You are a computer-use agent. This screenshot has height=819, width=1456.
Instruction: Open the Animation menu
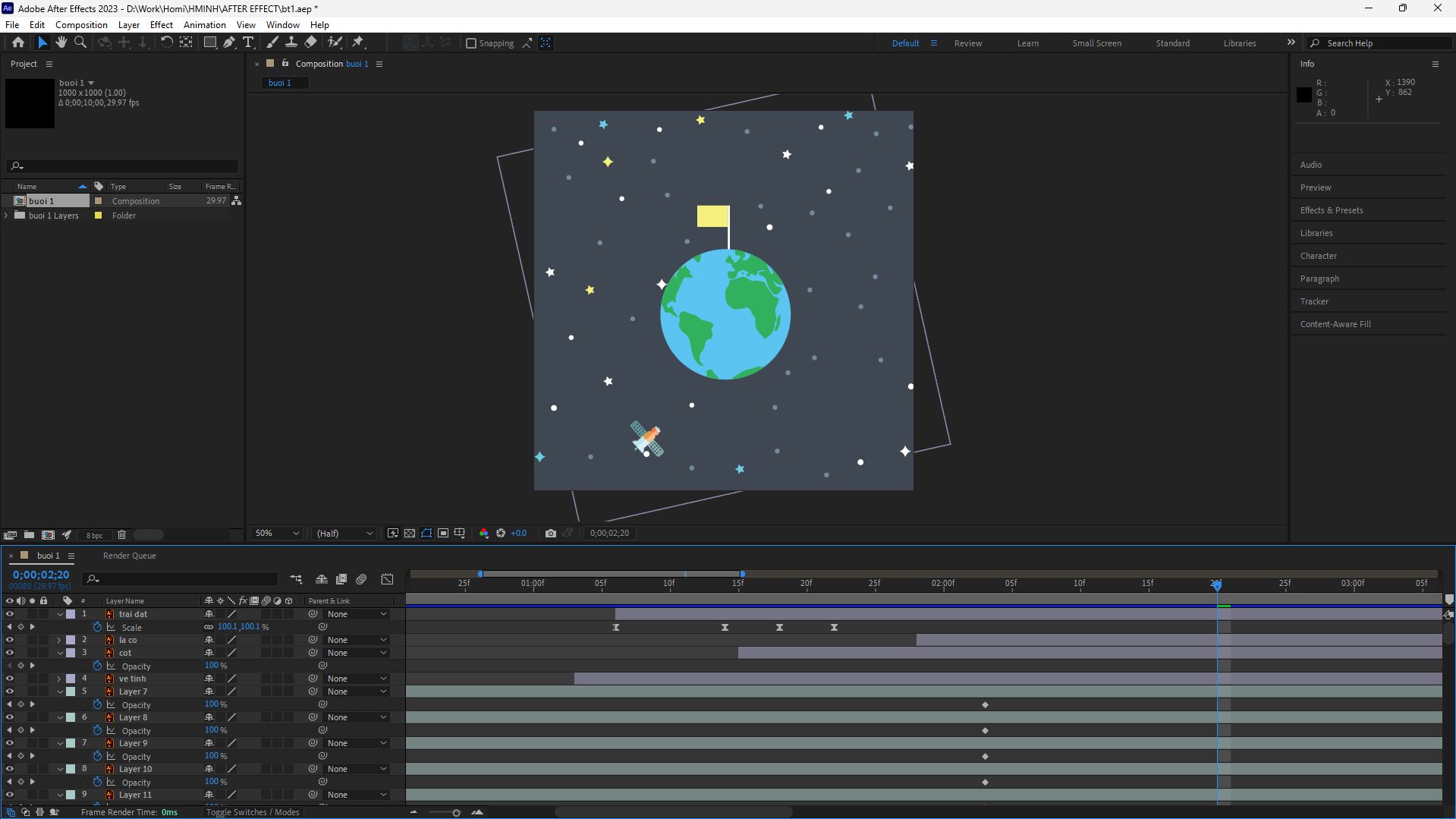tap(204, 25)
